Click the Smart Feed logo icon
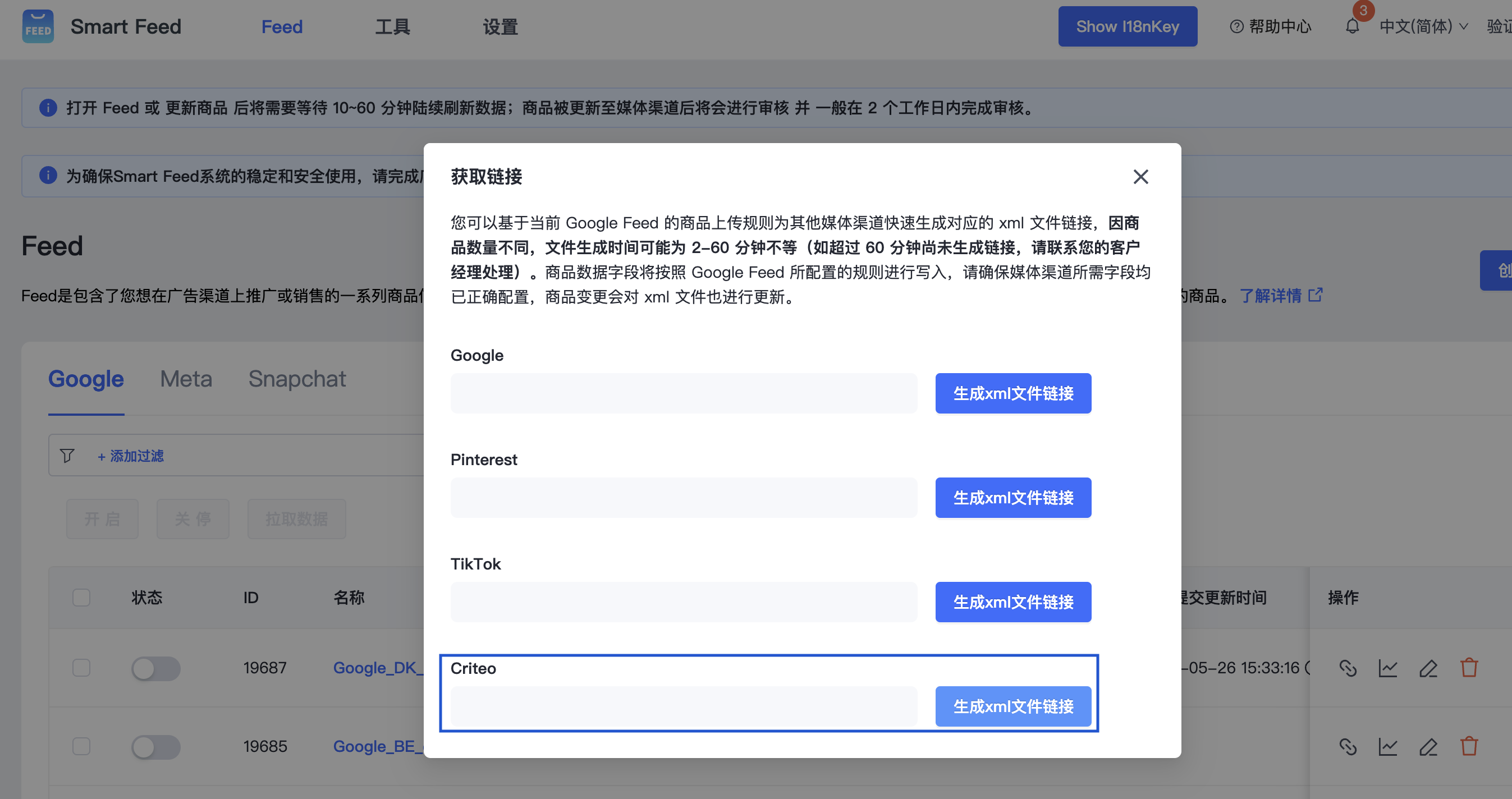Screen dimensions: 1512x799 click(38, 26)
